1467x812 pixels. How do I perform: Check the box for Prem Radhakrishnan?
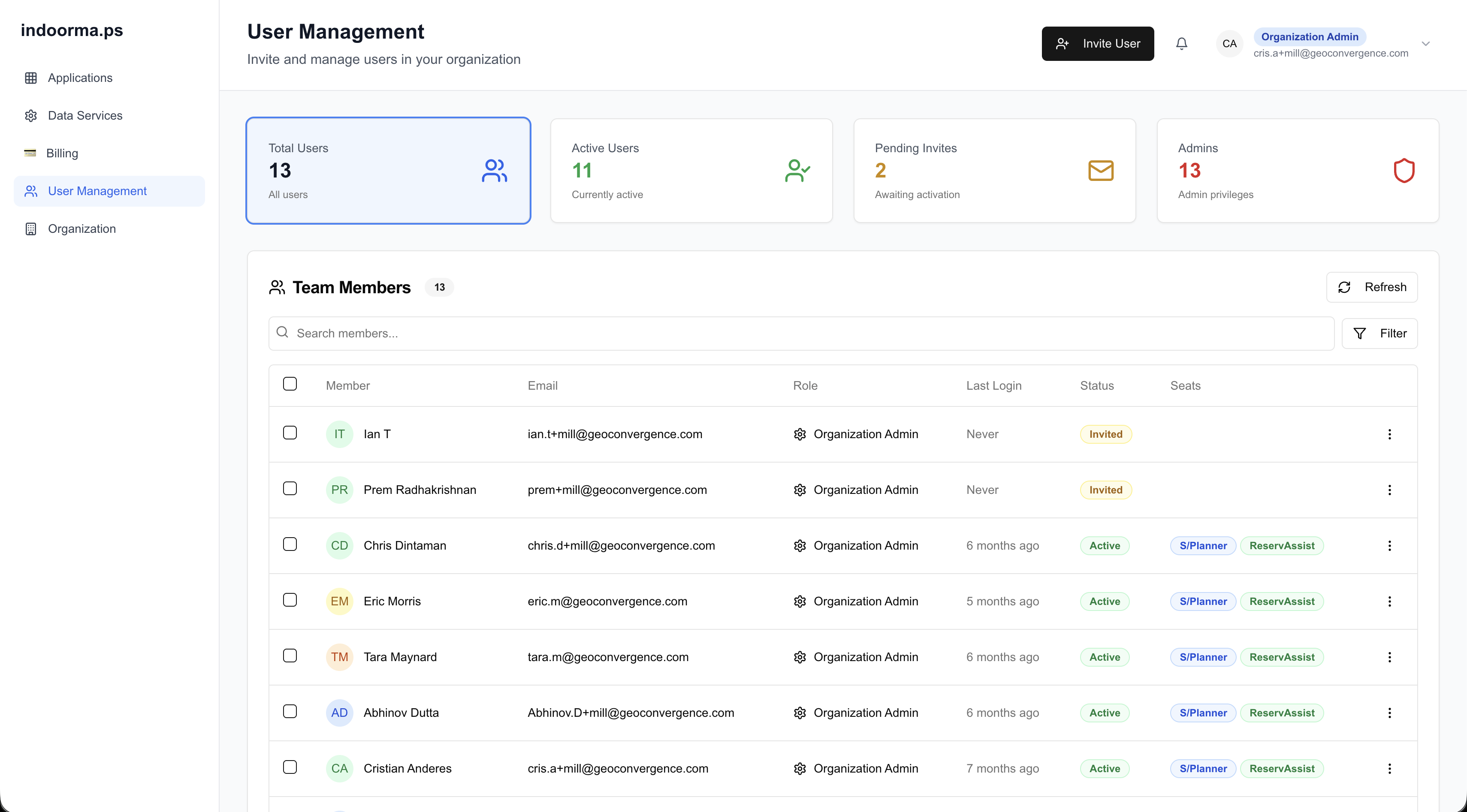pos(290,488)
